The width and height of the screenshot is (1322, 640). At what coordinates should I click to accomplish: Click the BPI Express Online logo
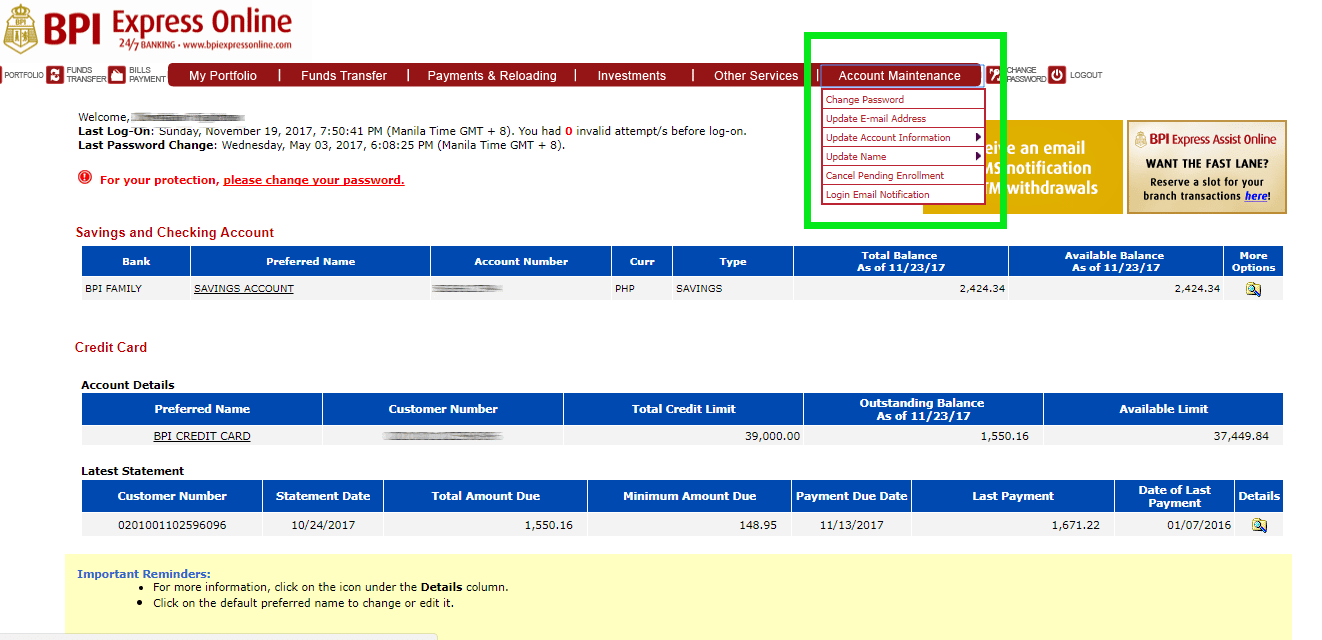pos(150,27)
